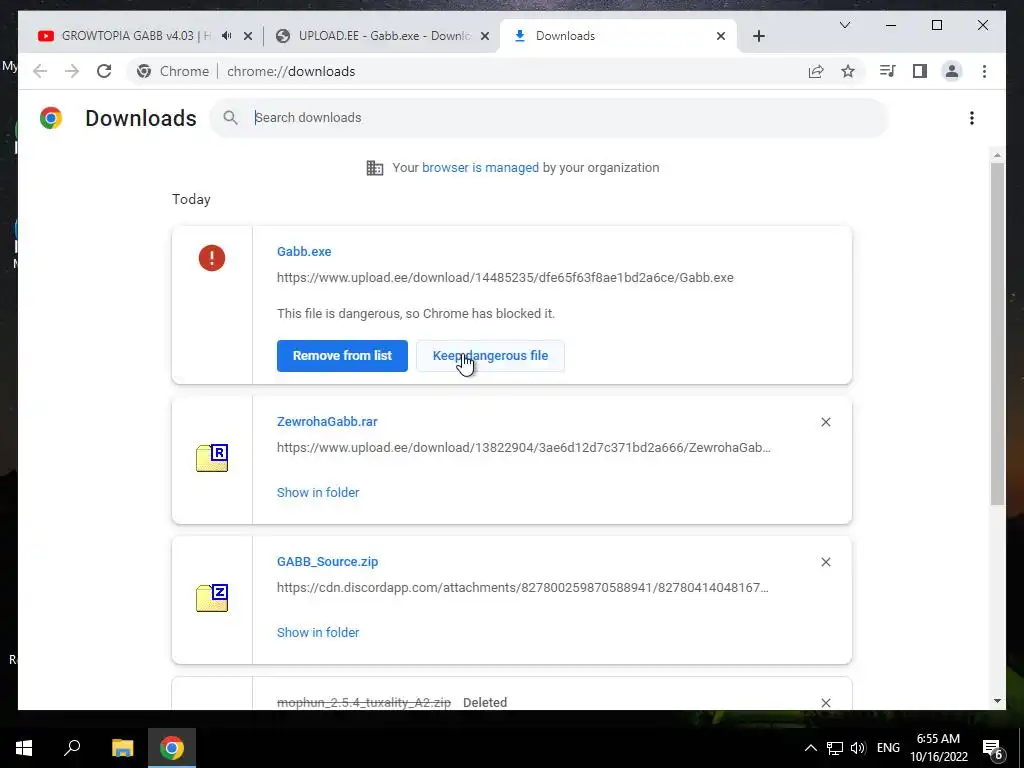Click Keep dangerous file button
Viewport: 1024px width, 768px height.
click(x=490, y=356)
